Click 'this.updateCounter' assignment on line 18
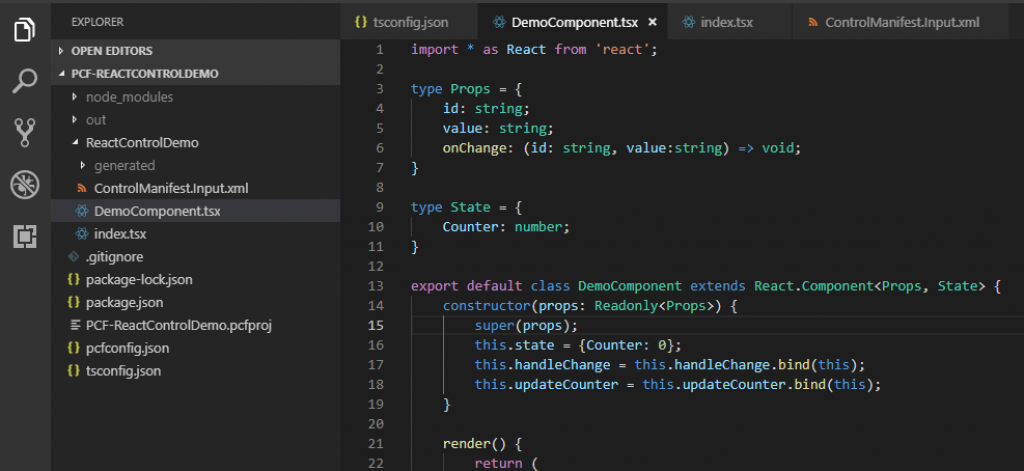 pyautogui.click(x=546, y=385)
